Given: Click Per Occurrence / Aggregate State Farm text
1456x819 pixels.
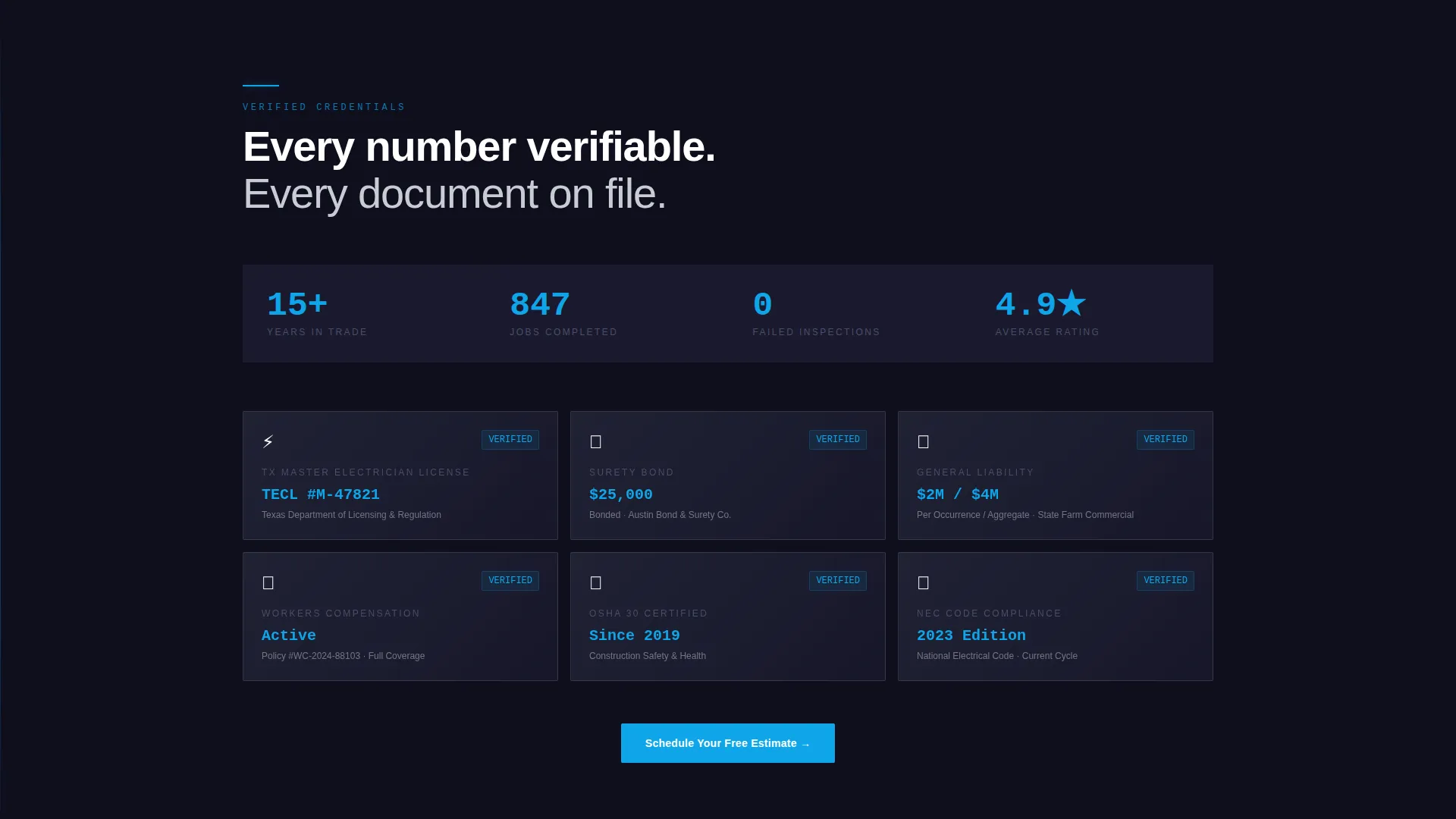Looking at the screenshot, I should [1025, 515].
